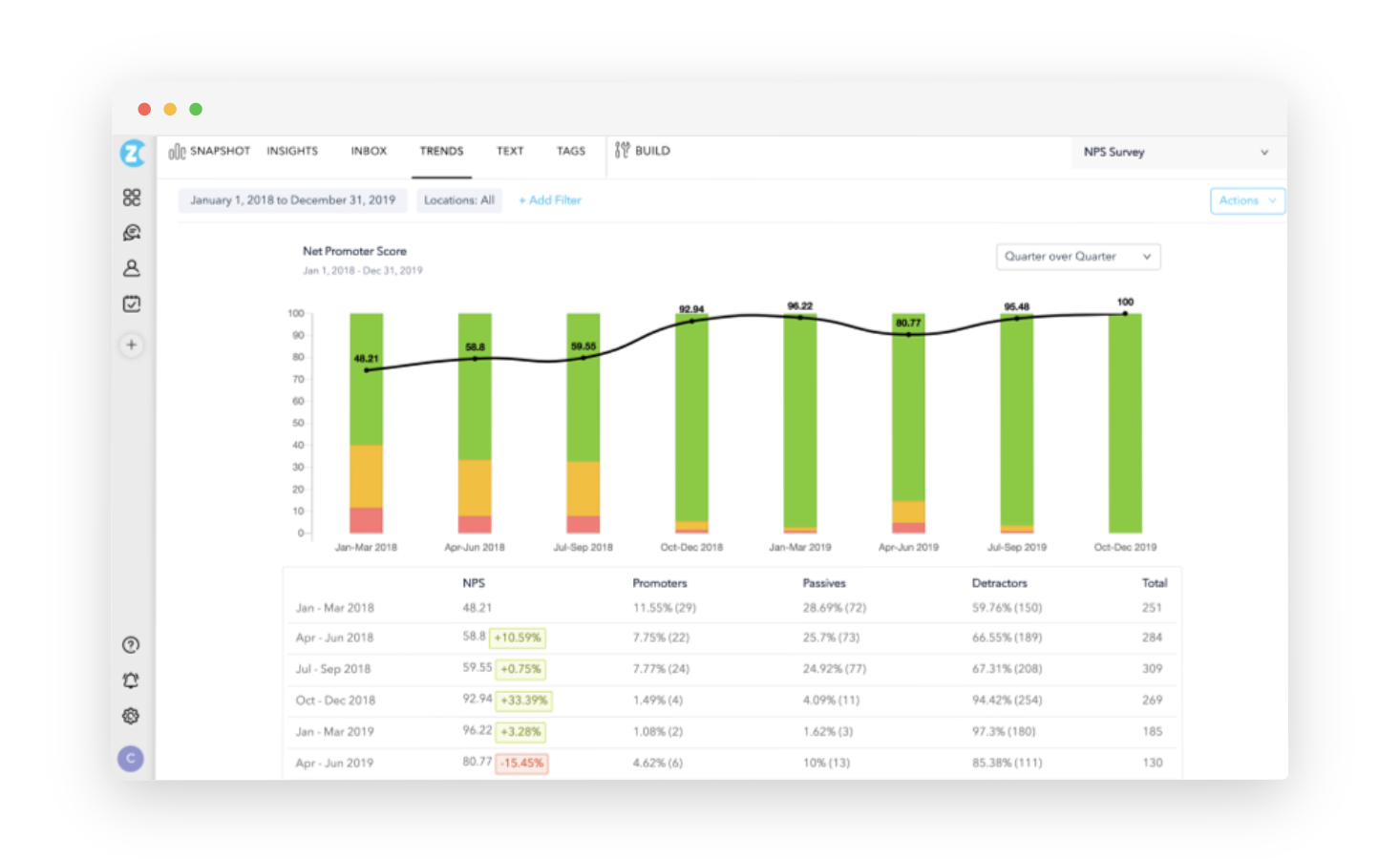Click the Jan-Mar 2018 bar's red segment

pos(367,520)
